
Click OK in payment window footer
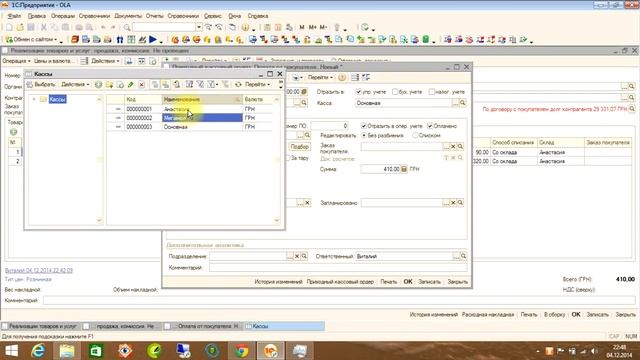click(408, 282)
